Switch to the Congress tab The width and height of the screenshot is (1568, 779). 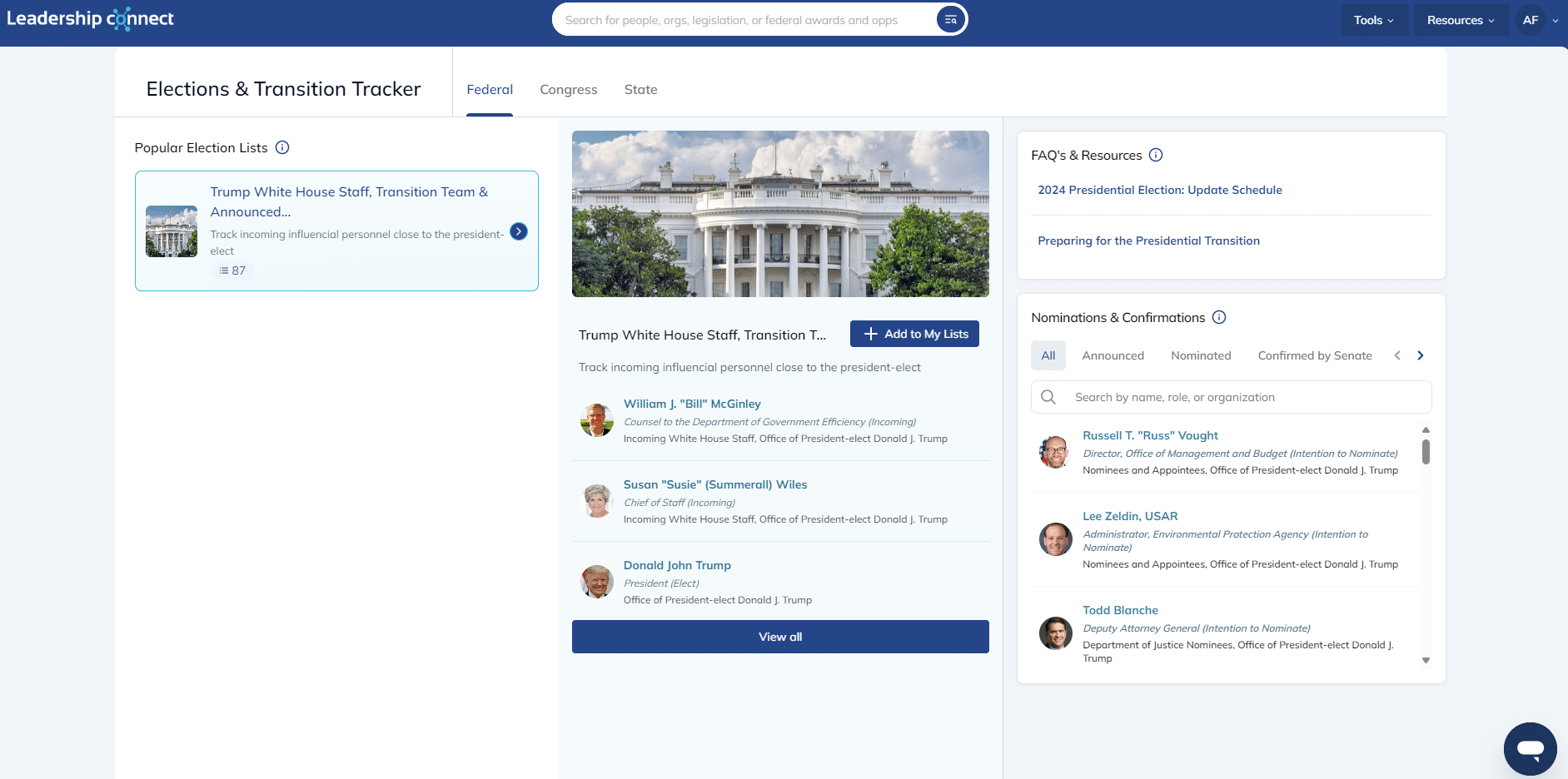(569, 89)
